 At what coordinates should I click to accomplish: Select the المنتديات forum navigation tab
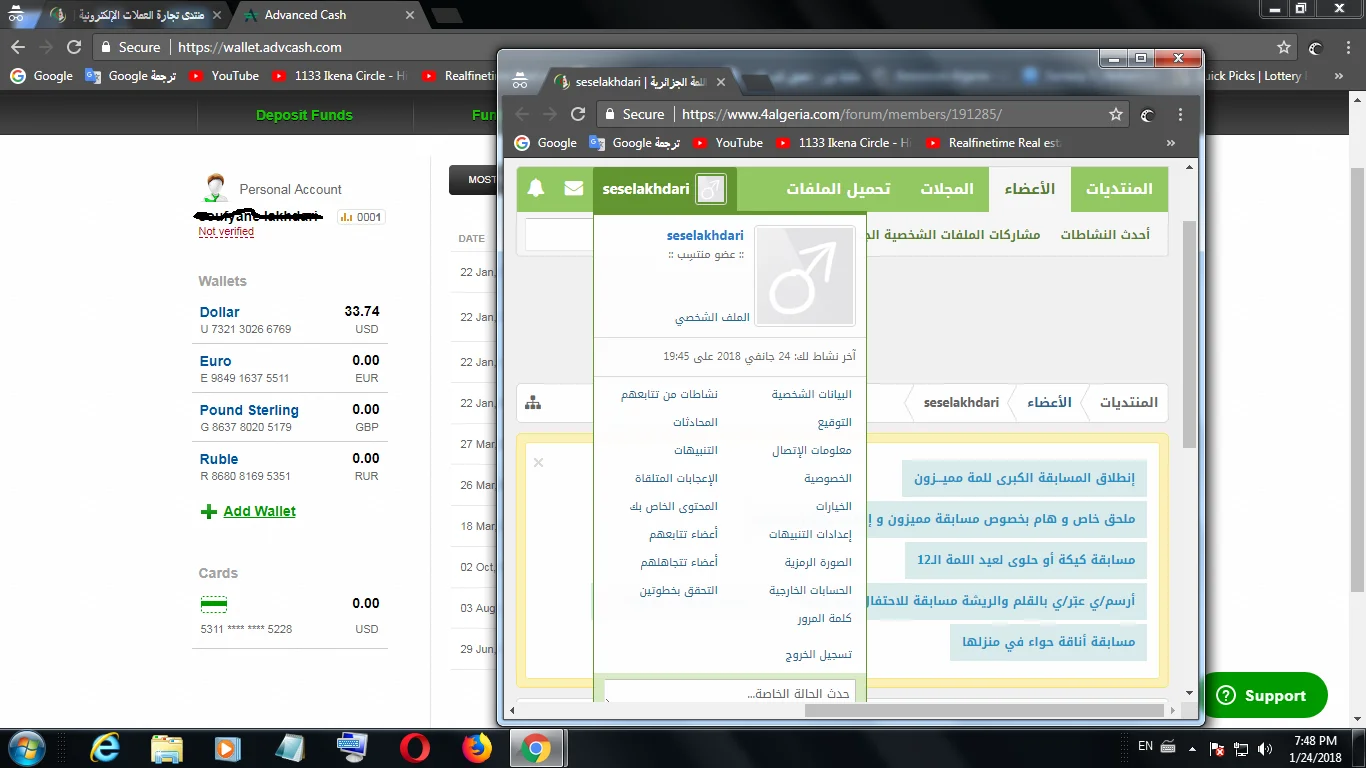tap(1119, 189)
